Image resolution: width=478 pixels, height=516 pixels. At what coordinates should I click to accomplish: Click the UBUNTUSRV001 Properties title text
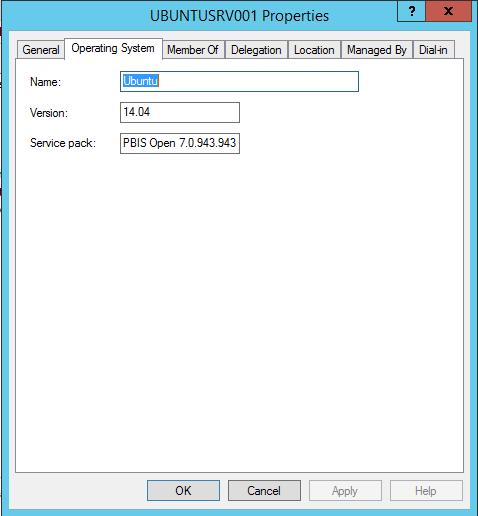(x=239, y=16)
